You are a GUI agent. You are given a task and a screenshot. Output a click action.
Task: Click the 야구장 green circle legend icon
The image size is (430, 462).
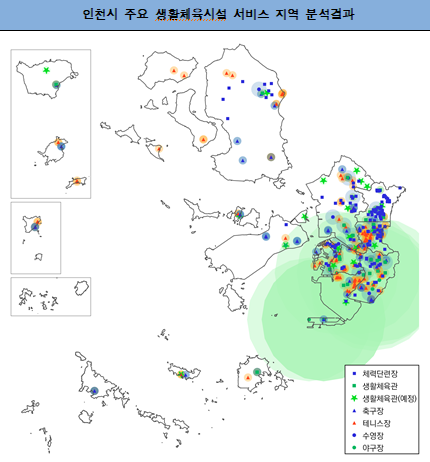[x=354, y=447]
